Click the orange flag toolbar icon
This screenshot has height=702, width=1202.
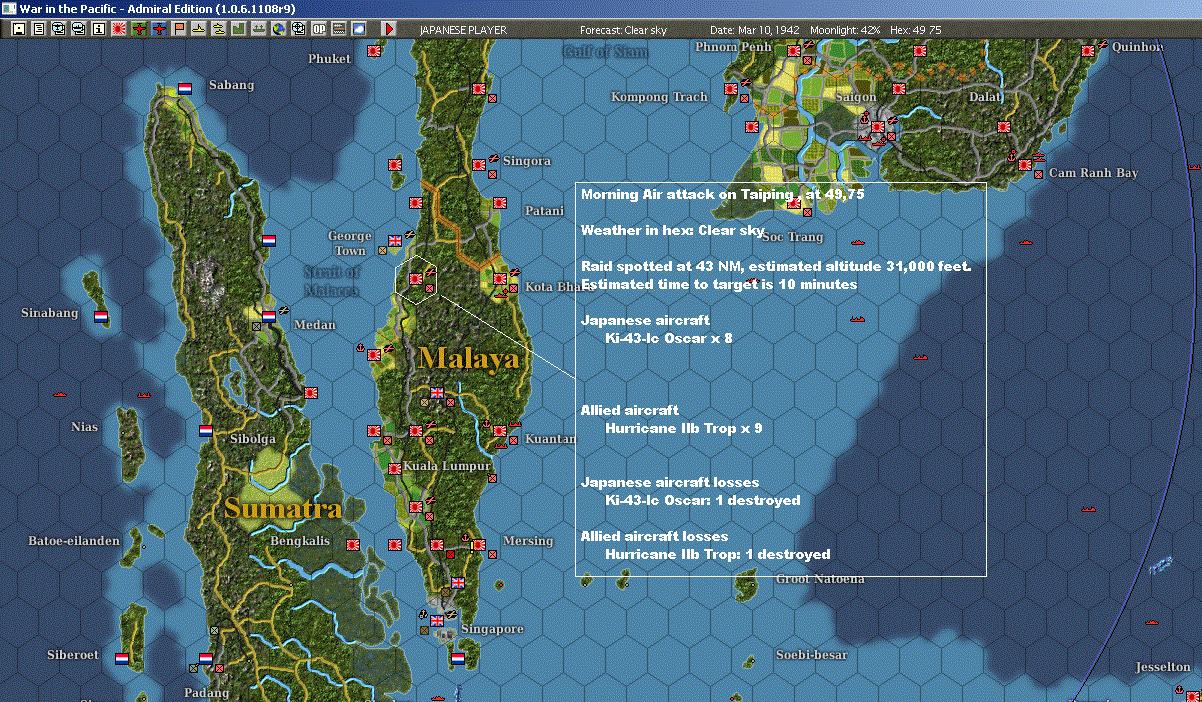(179, 29)
